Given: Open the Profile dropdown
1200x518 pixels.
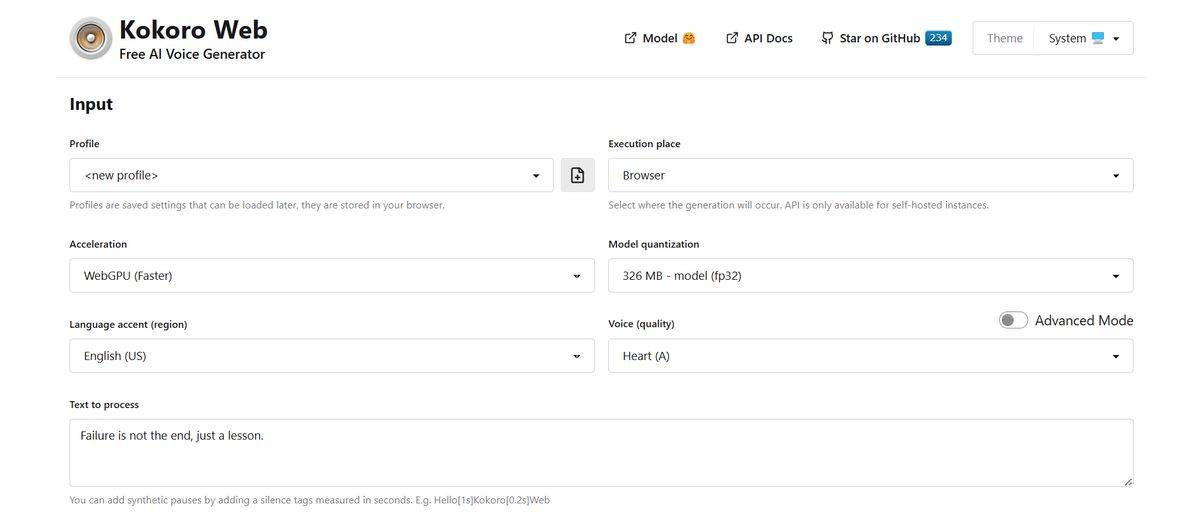Looking at the screenshot, I should [311, 175].
